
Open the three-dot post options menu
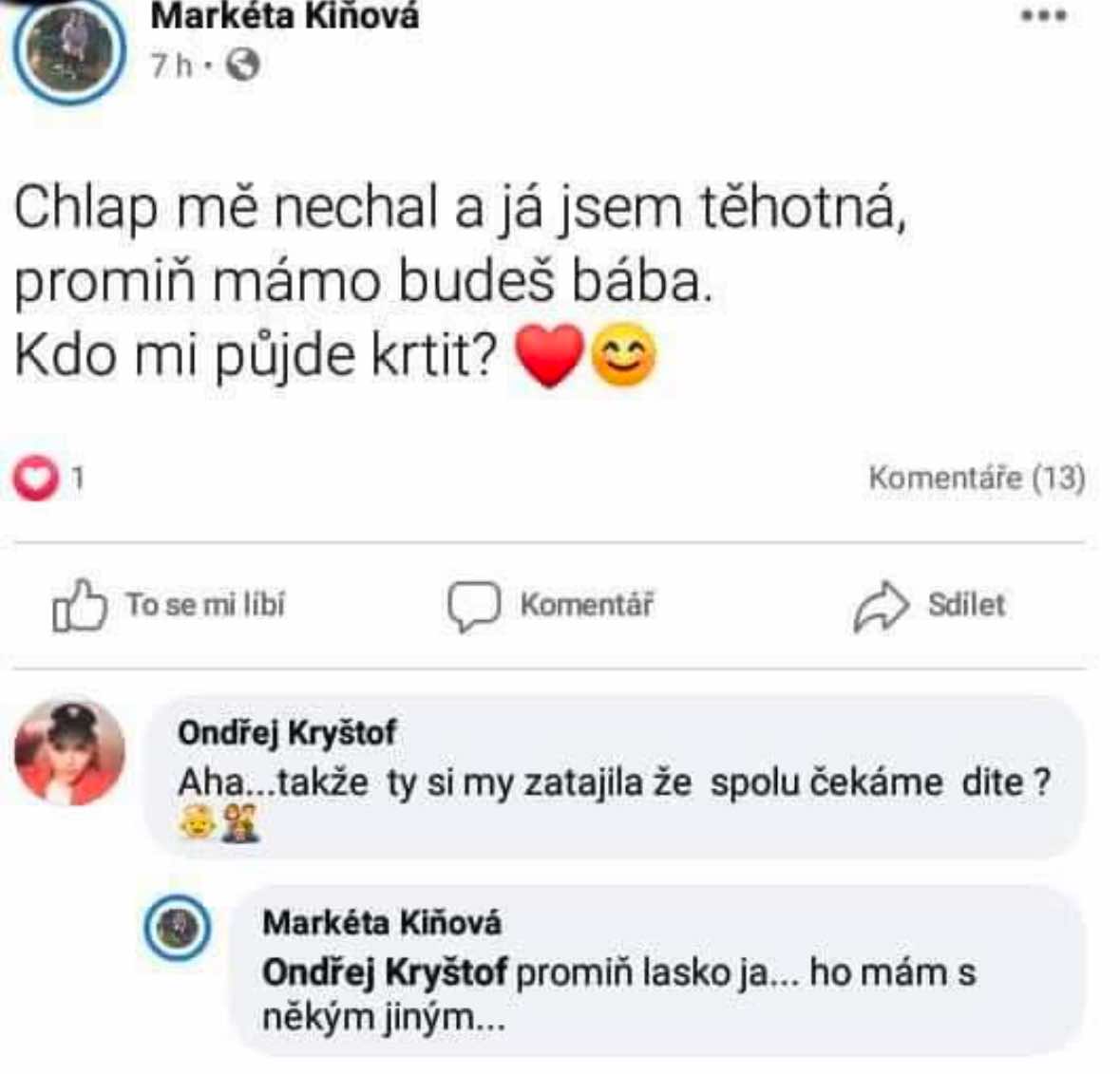(1043, 16)
